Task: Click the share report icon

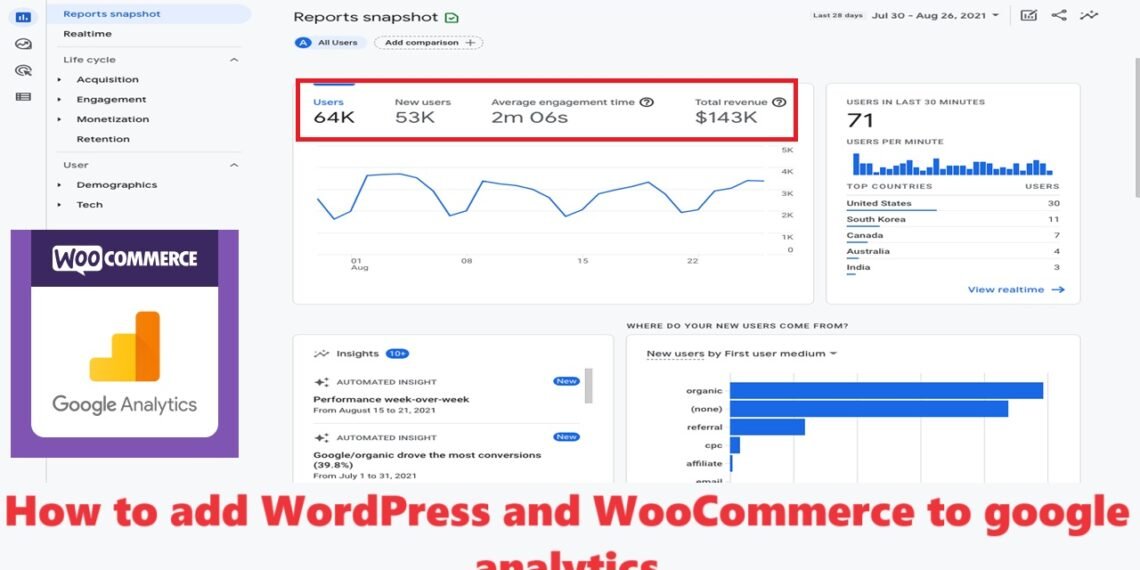Action: 1059,15
